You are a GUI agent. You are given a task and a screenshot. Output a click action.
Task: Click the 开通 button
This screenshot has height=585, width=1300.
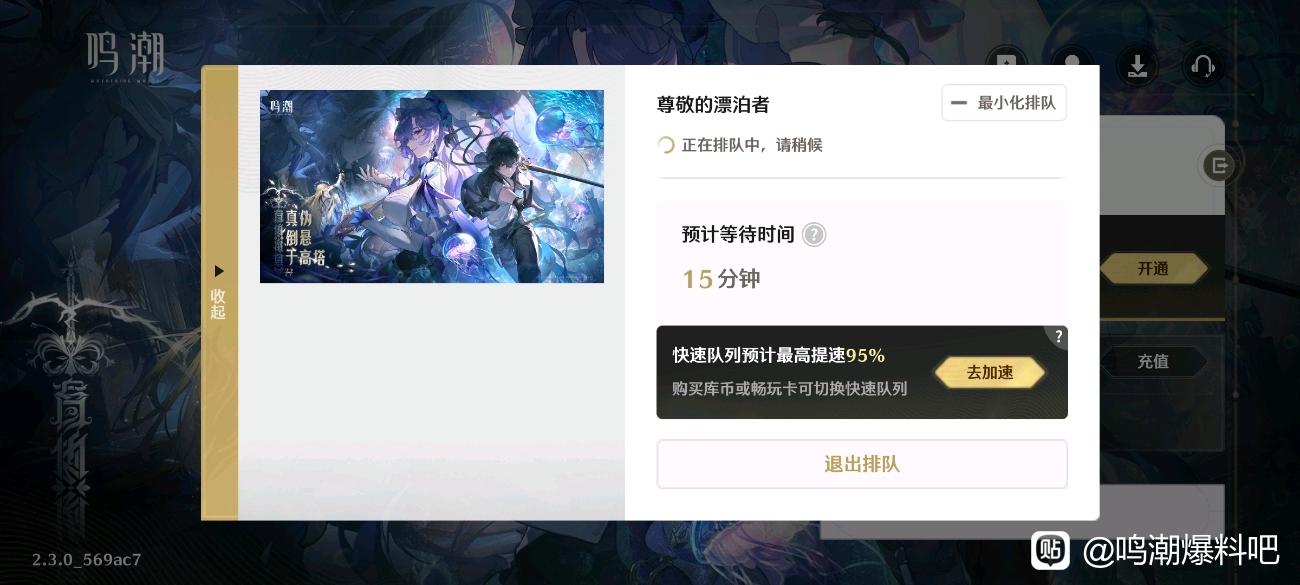1153,268
